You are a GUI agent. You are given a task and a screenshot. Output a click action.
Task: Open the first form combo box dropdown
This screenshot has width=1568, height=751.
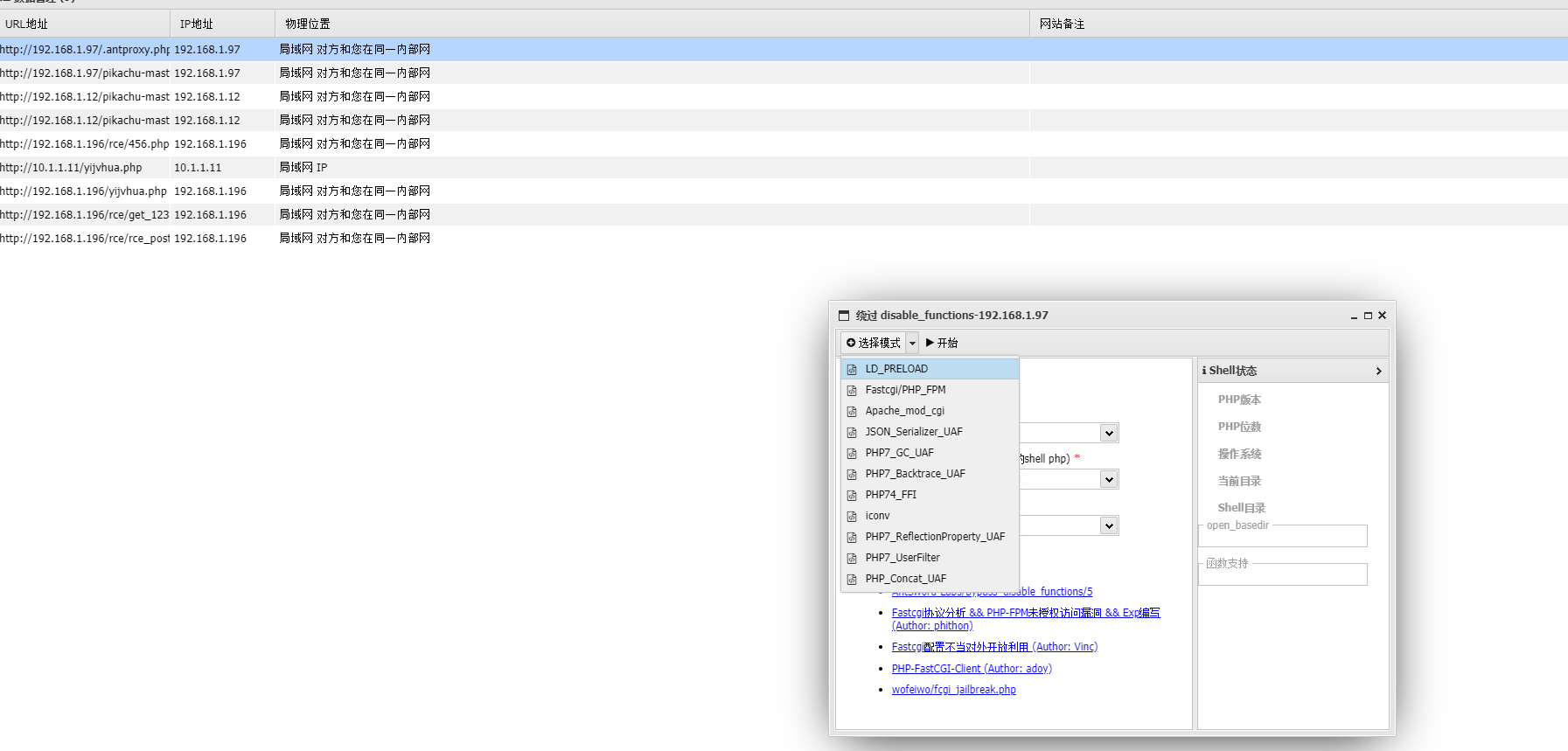tap(1109, 433)
